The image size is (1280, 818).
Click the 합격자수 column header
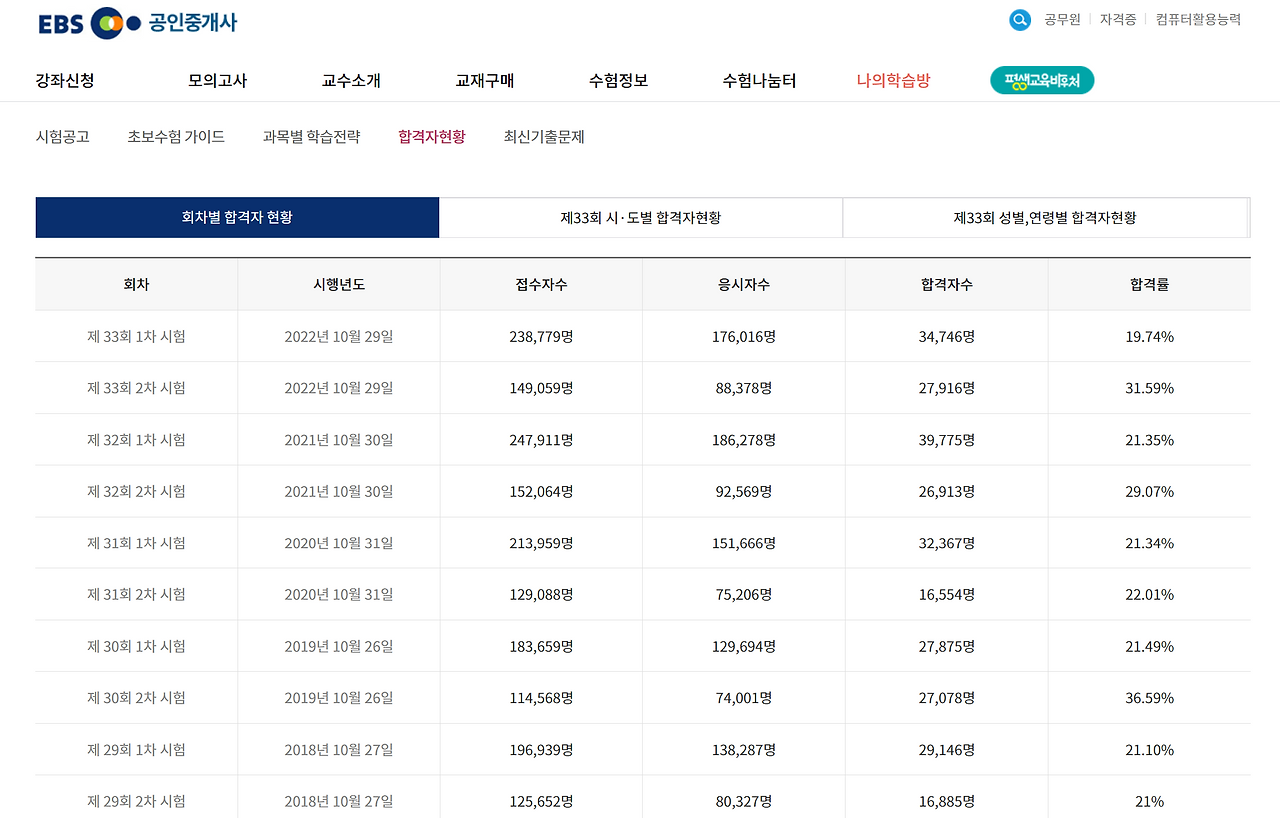click(x=946, y=285)
